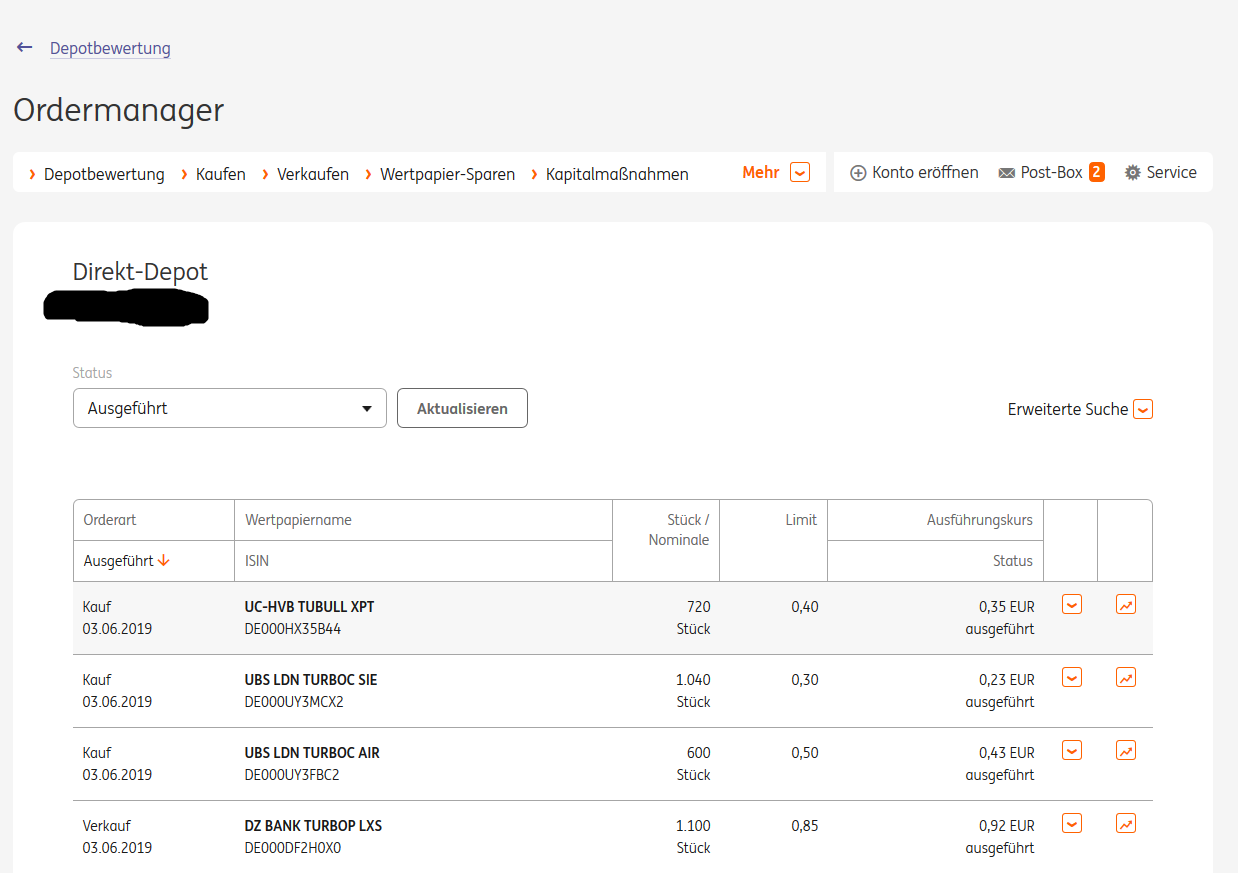The image size is (1238, 873).
Task: Expand order details for DZ BANK TURBOP LXS
Action: [x=1072, y=823]
